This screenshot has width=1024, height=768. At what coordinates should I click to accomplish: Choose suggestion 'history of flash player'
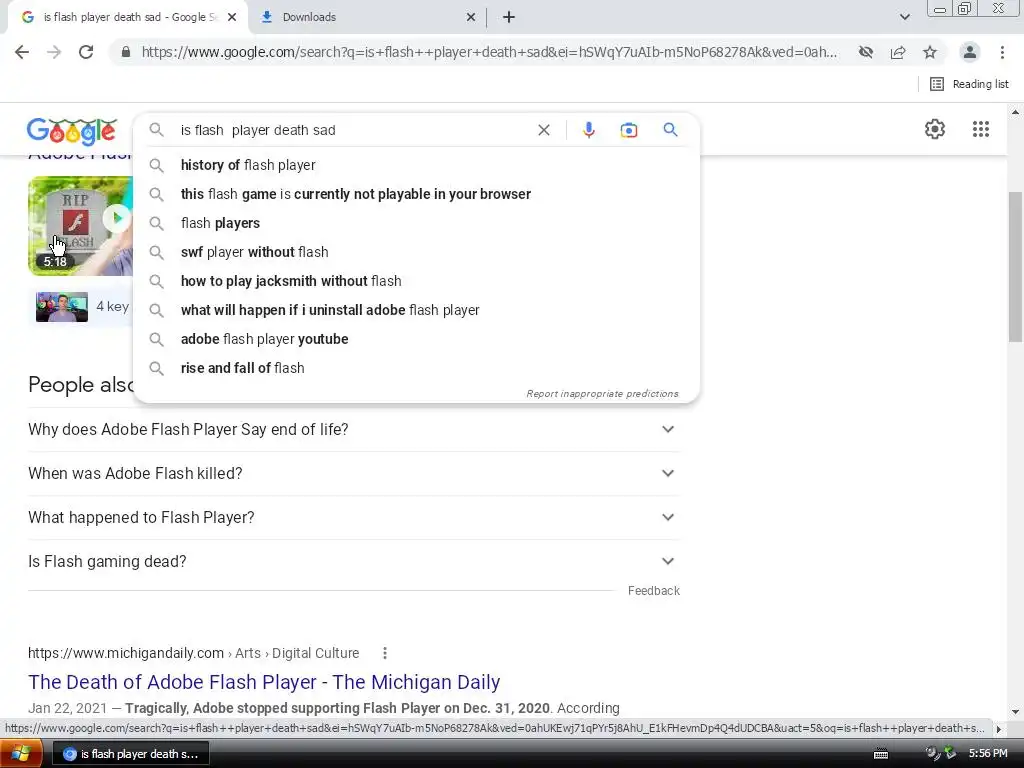coord(415,165)
